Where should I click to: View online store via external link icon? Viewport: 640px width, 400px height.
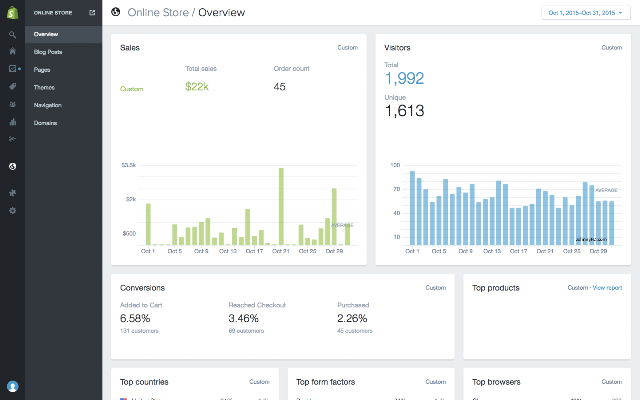click(92, 13)
